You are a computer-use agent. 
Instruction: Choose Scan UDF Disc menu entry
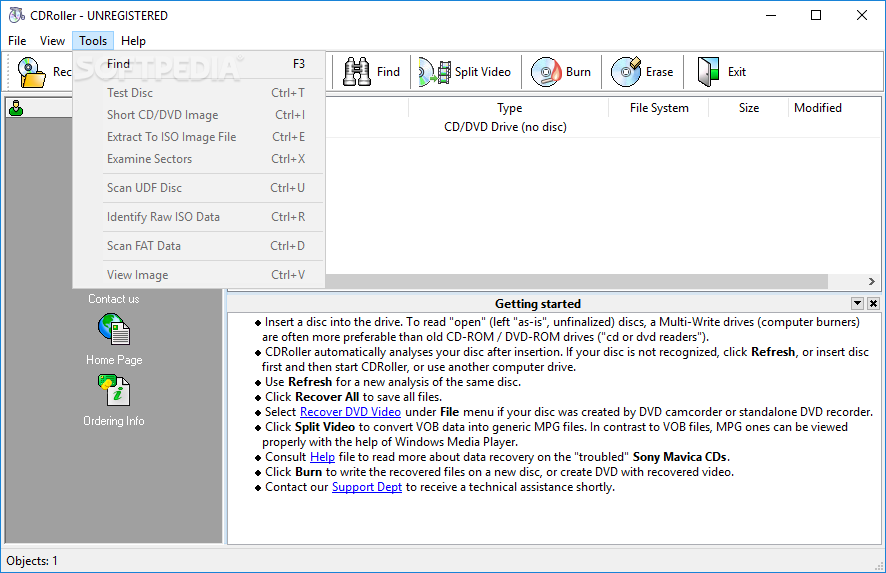[199, 188]
